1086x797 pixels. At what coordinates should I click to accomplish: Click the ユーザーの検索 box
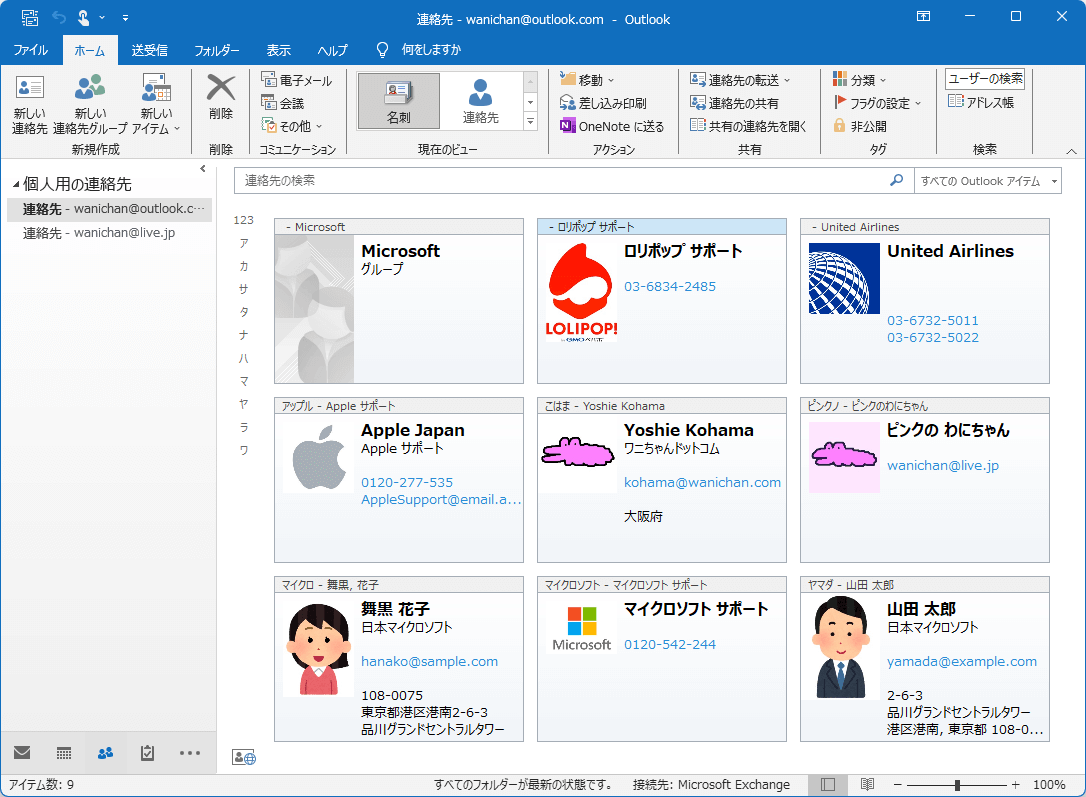click(x=985, y=79)
